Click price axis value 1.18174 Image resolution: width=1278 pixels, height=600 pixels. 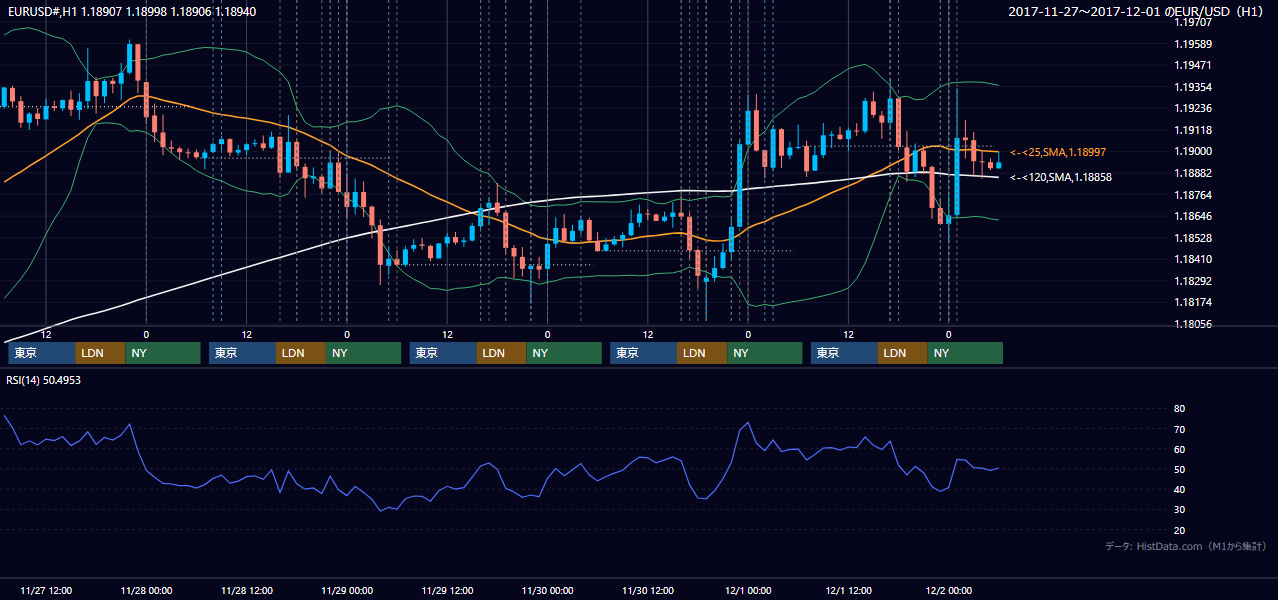click(1193, 302)
